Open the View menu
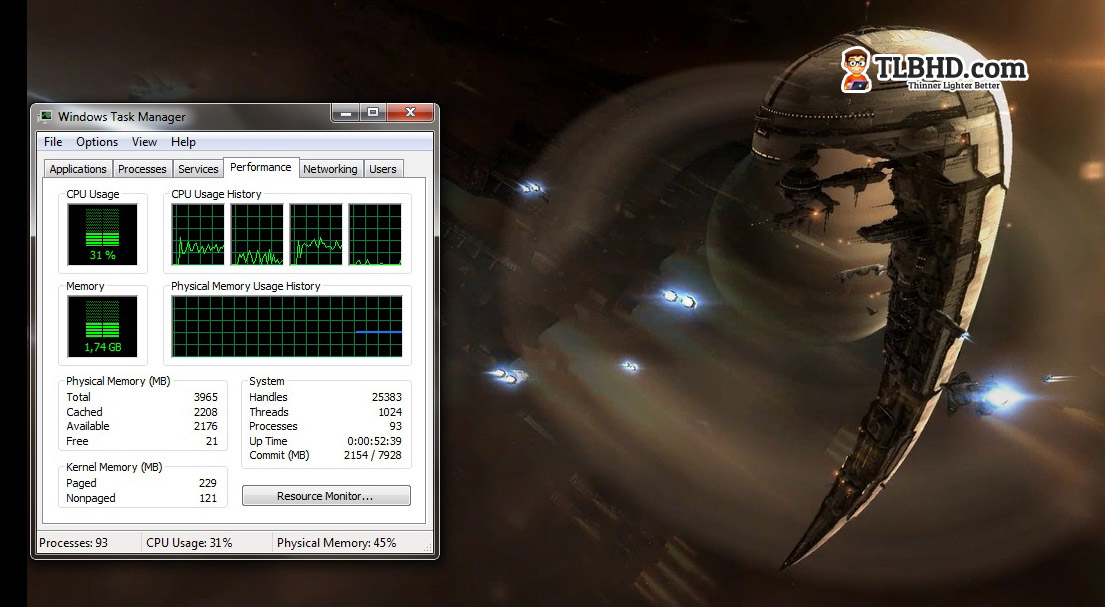Viewport: 1105px width, 607px height. tap(144, 142)
